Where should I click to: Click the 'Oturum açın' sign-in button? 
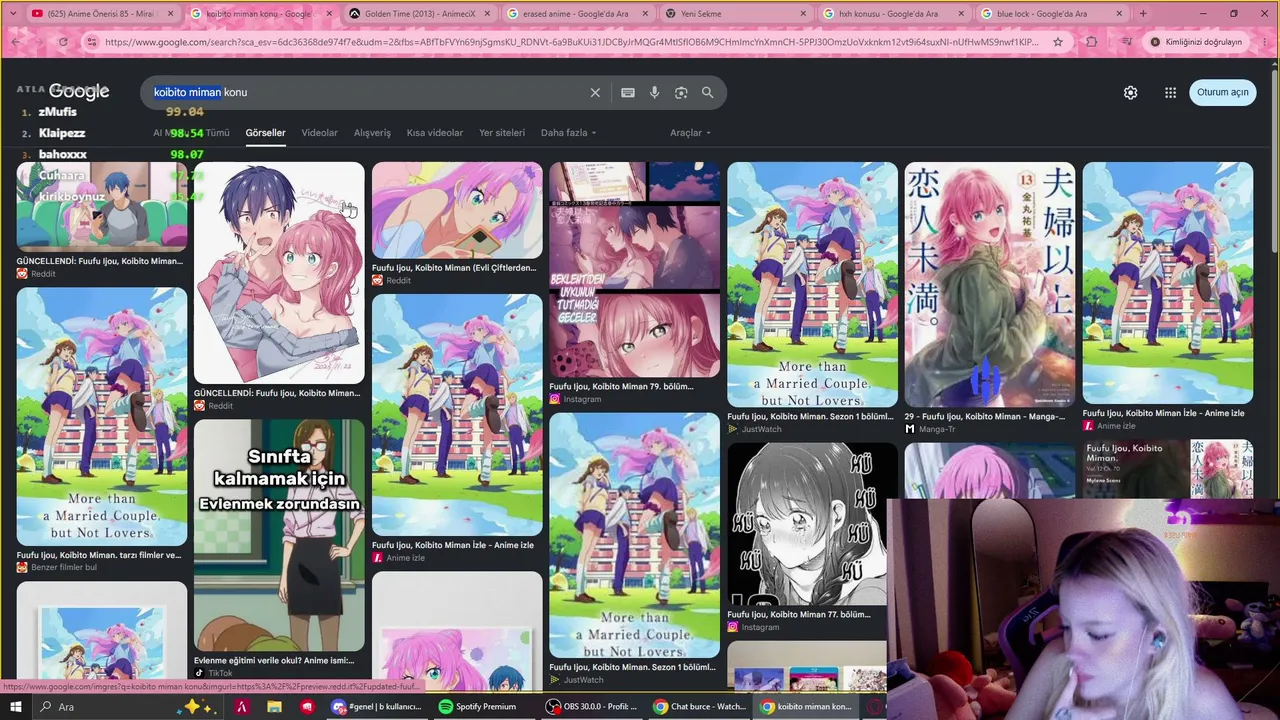click(1223, 92)
